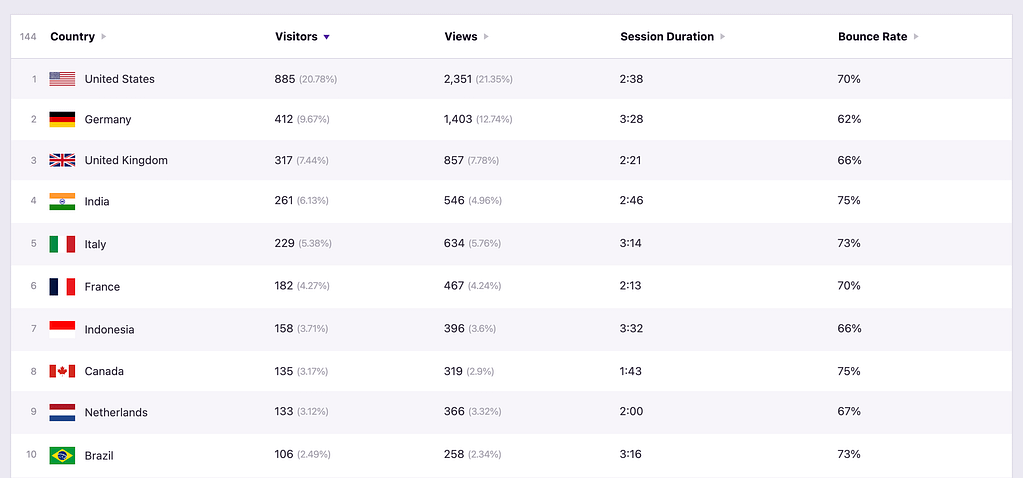Screen dimensions: 1023x478
Task: Sort table by Country column arrow
Action: coord(104,37)
